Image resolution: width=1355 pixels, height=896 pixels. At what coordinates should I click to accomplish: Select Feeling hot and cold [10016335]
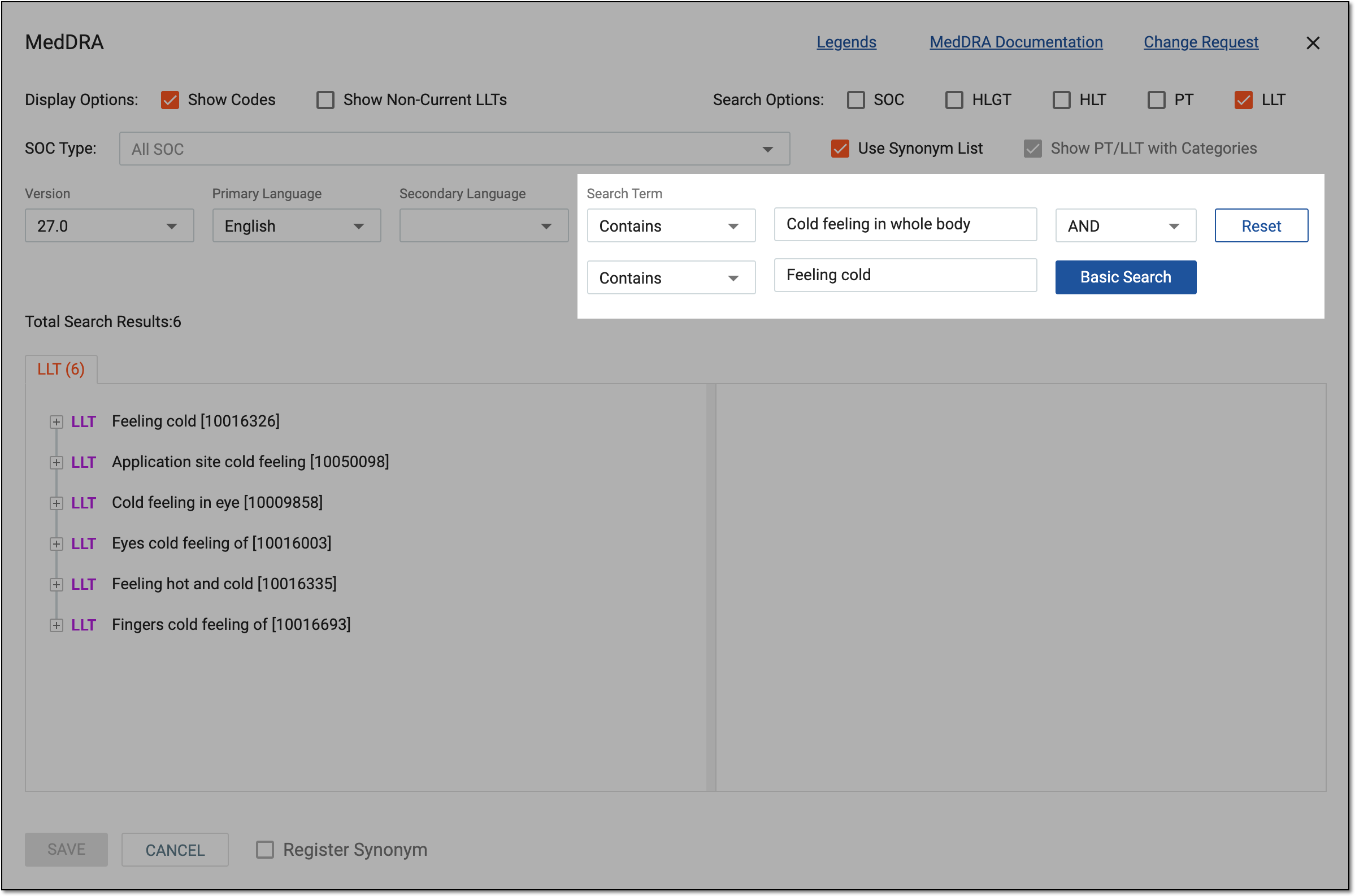pyautogui.click(x=224, y=584)
